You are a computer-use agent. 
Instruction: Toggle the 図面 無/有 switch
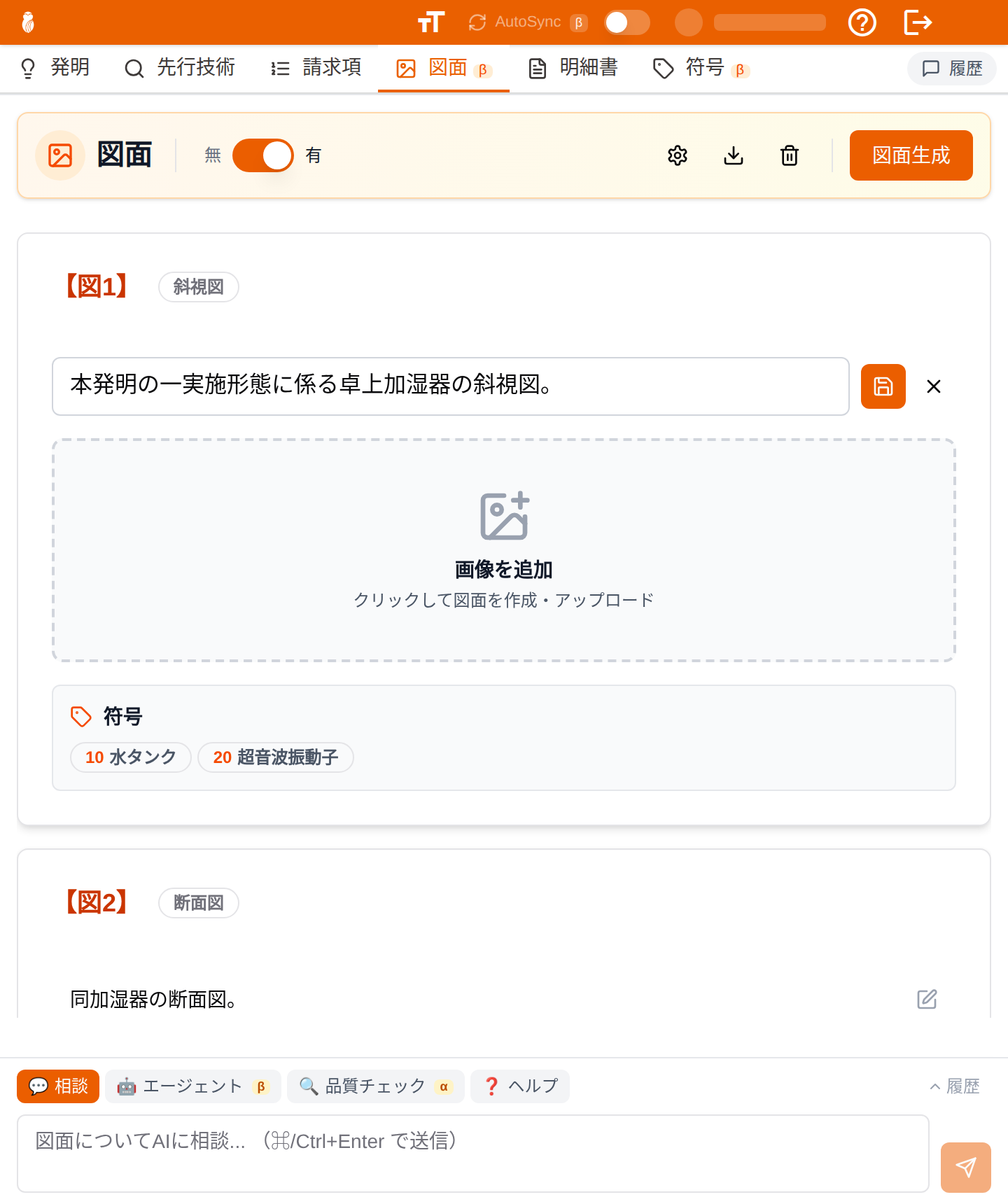(x=262, y=155)
